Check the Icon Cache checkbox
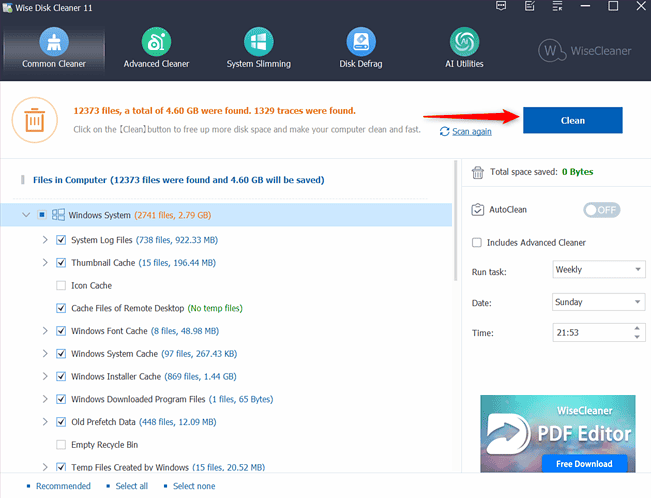Image resolution: width=651 pixels, height=498 pixels. pos(62,285)
